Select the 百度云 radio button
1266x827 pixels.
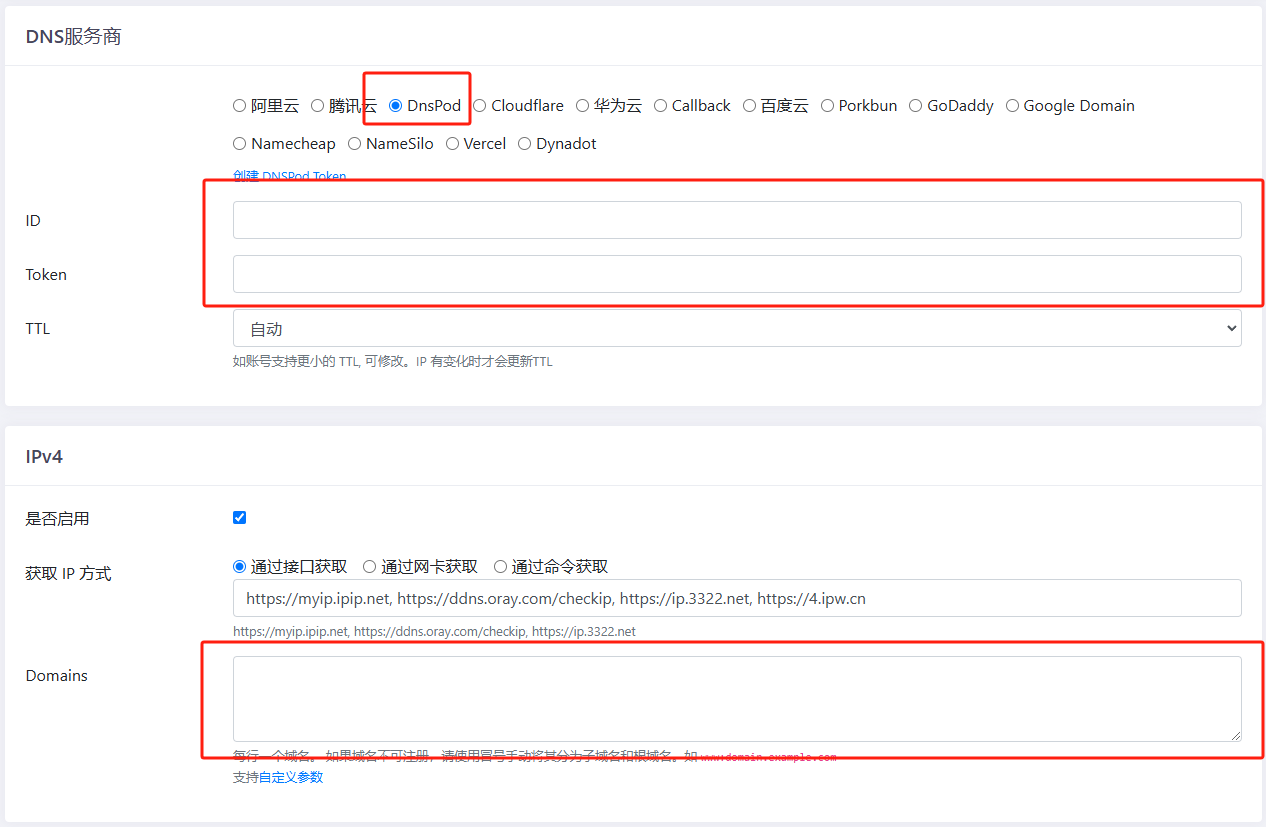pyautogui.click(x=749, y=106)
